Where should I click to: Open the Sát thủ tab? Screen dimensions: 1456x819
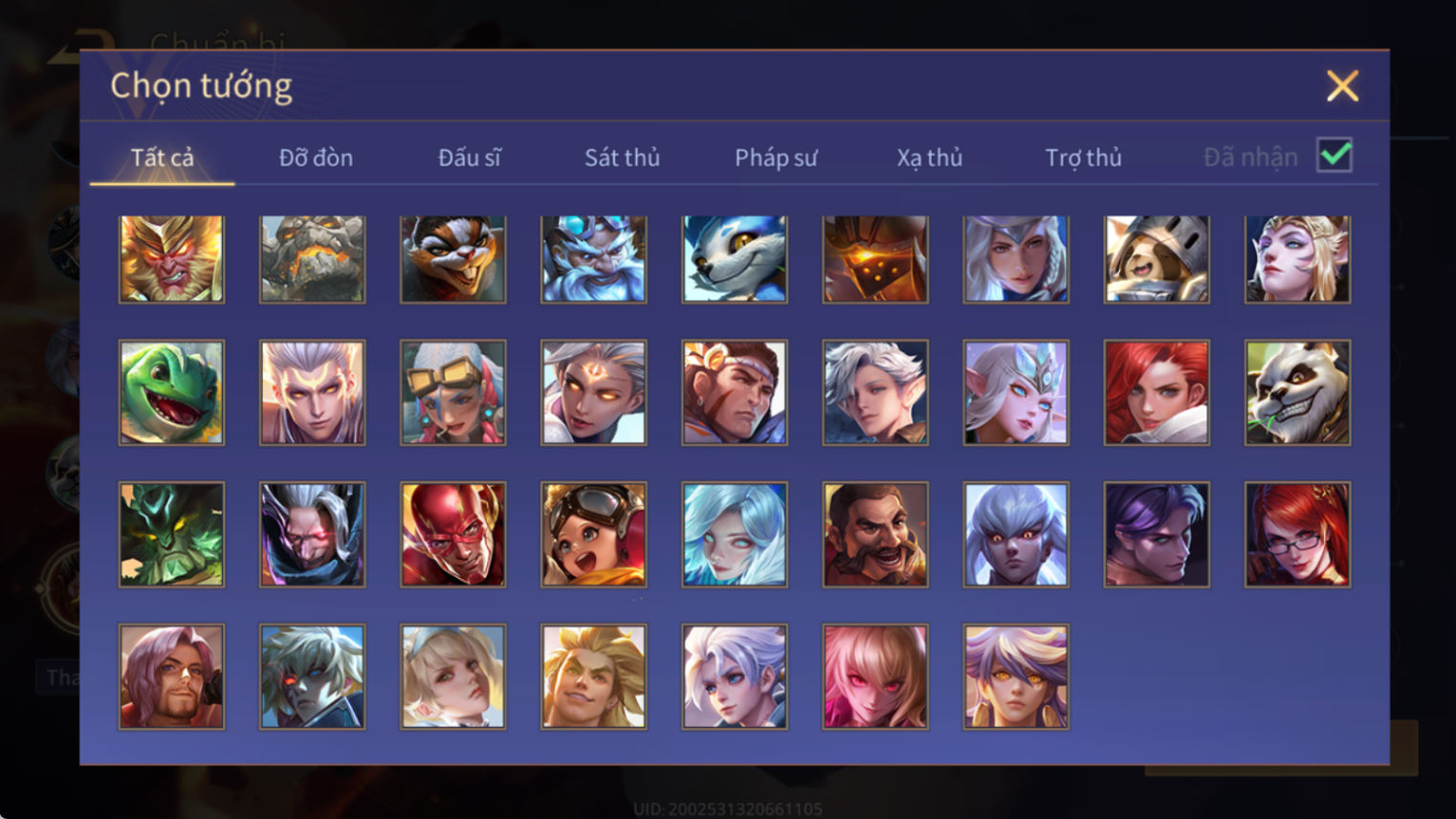pos(622,158)
